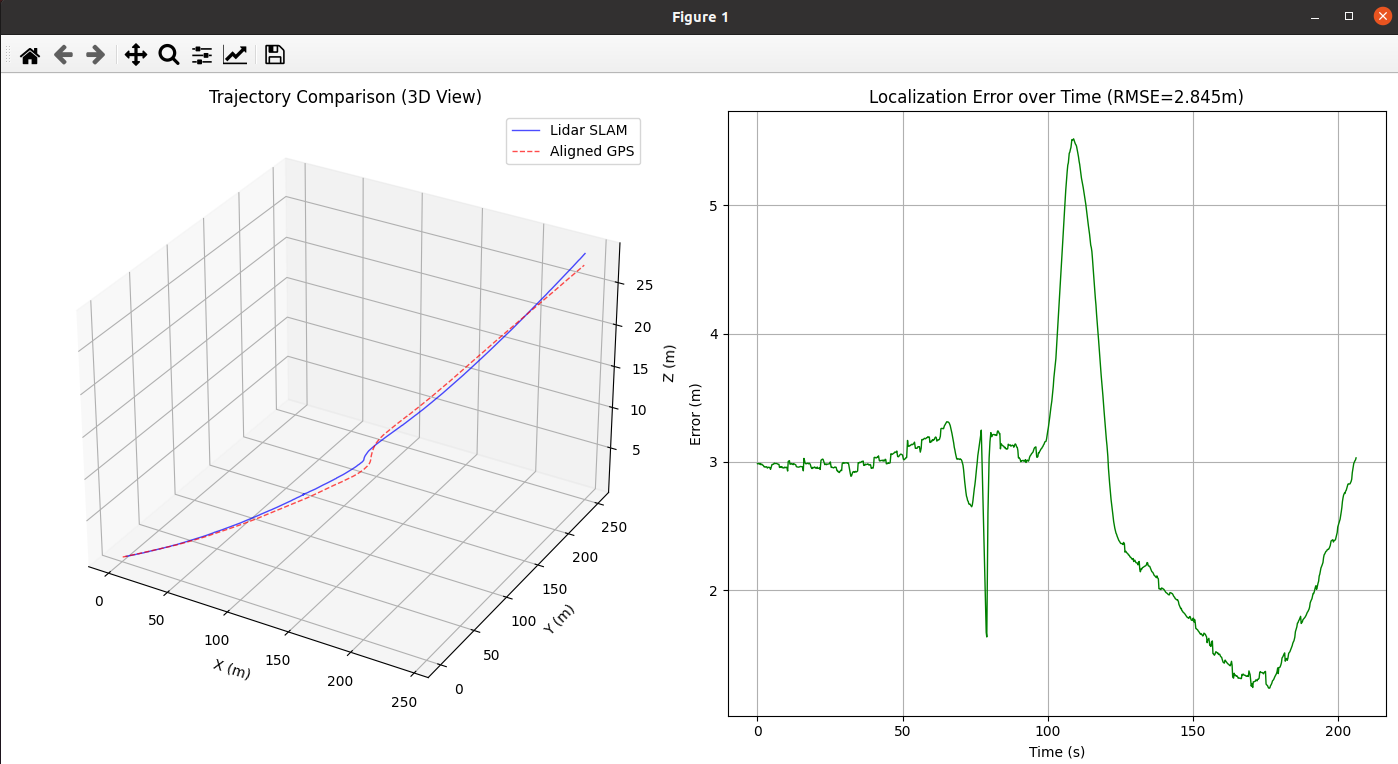The height and width of the screenshot is (764, 1398).
Task: Open the Edit axis and curve parameters icon
Action: click(x=235, y=55)
